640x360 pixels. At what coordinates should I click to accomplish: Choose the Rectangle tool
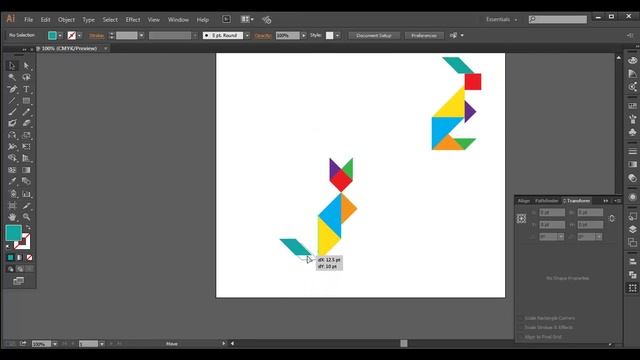pos(26,100)
